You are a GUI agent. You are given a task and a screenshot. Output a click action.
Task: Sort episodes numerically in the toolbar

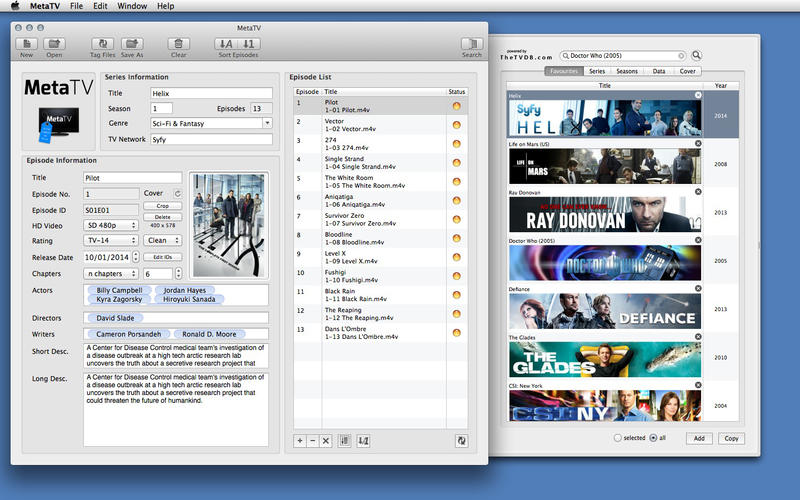click(249, 44)
